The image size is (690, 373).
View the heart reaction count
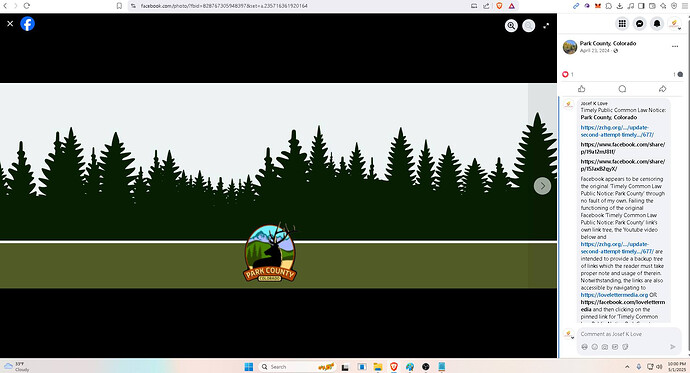568,74
